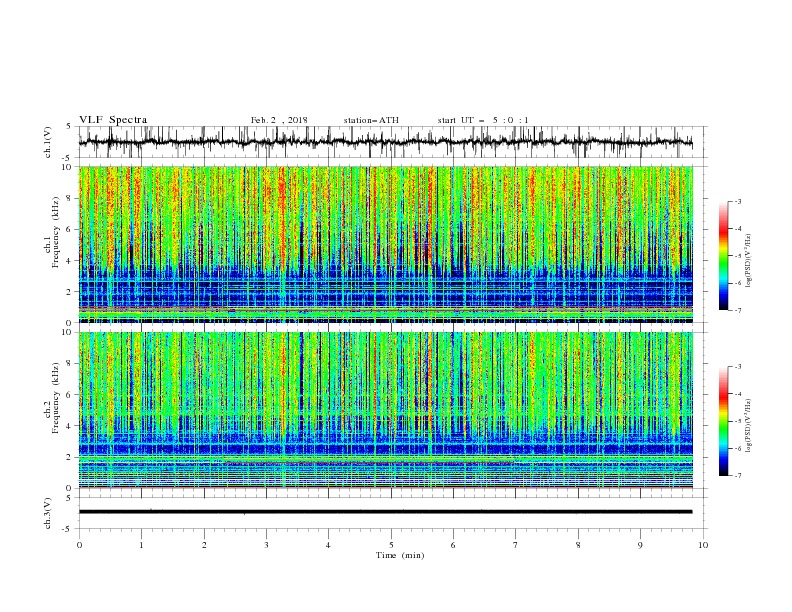
Task: Click the "-3" value atop ch.2 colorbar
Action: click(x=737, y=367)
